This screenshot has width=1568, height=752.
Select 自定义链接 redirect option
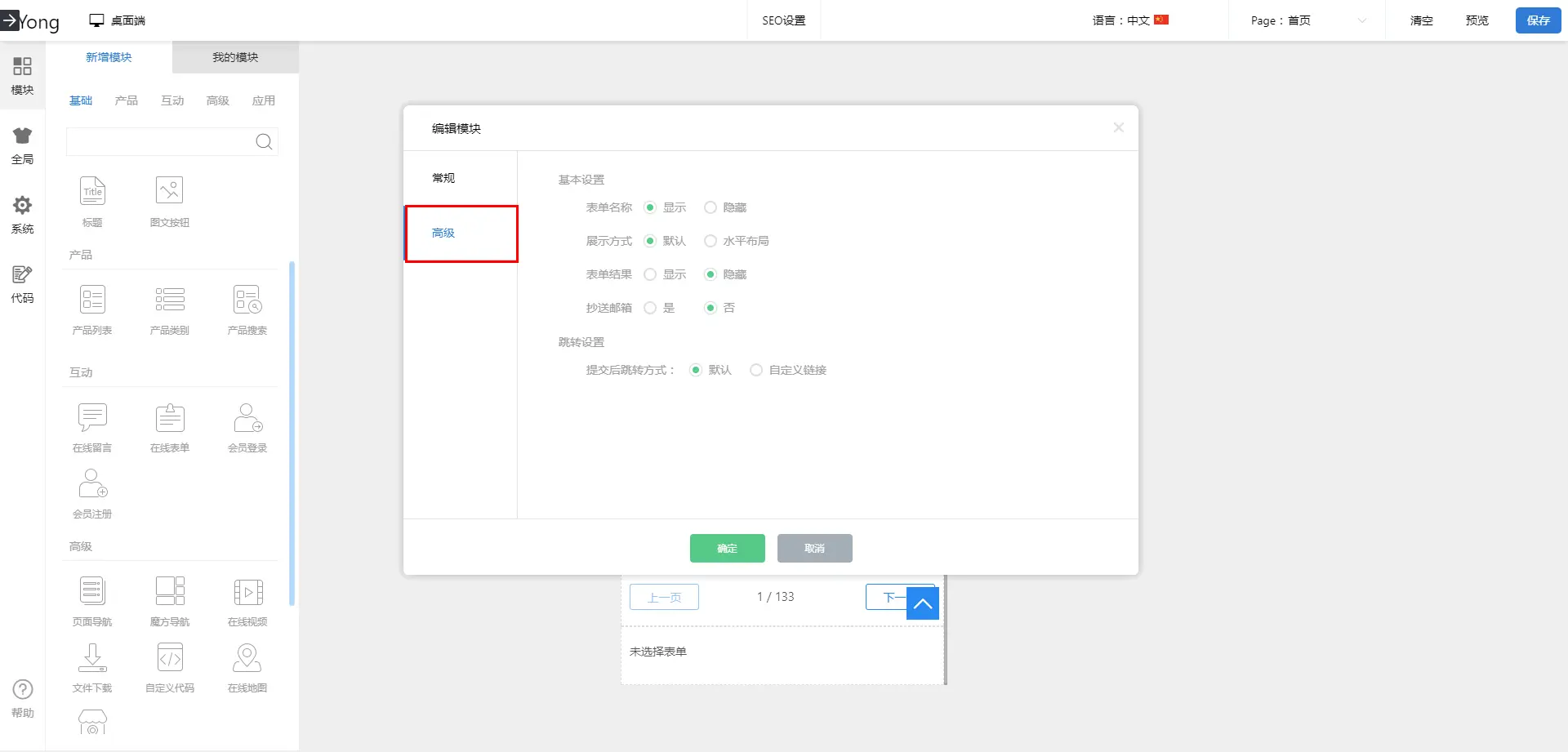[x=756, y=371]
